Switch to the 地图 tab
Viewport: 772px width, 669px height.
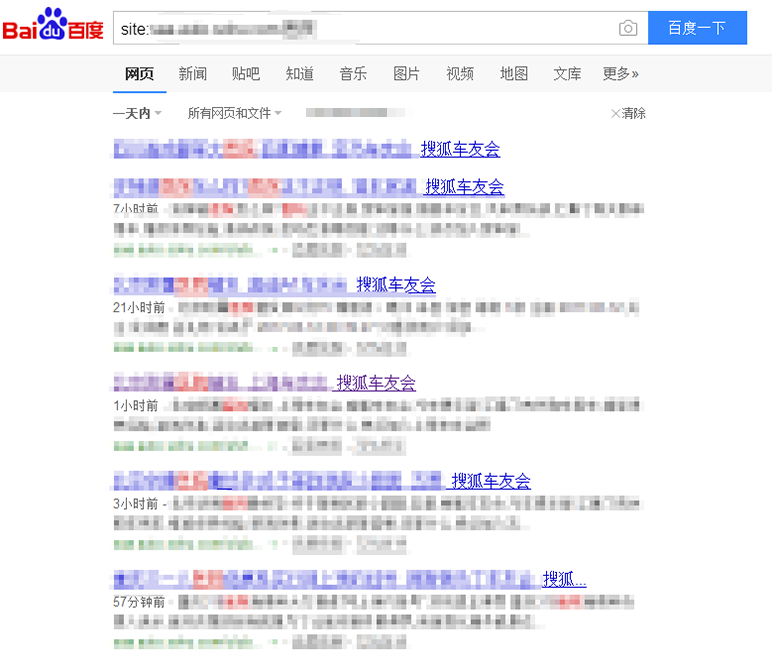pos(514,73)
